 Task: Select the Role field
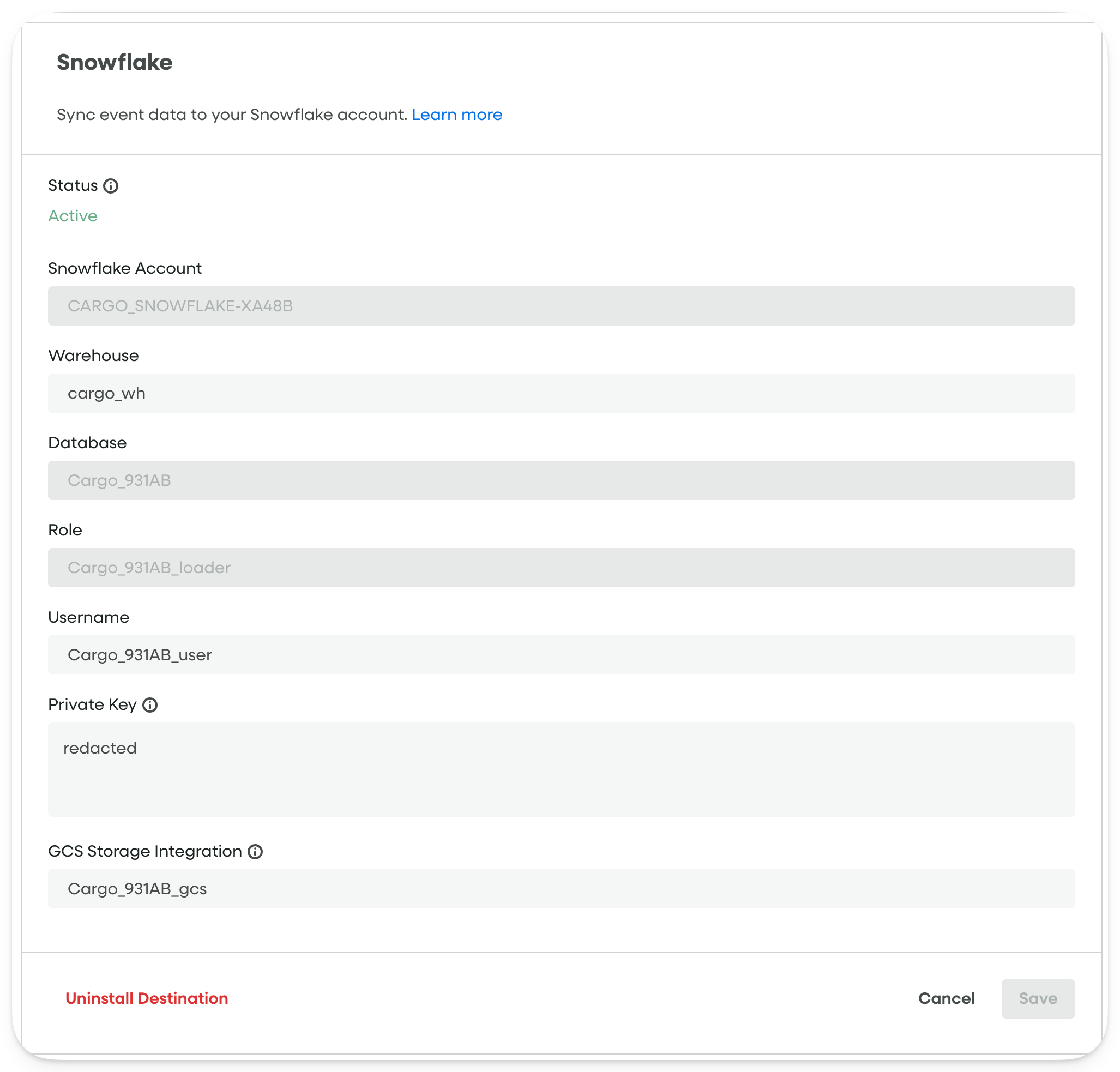click(561, 568)
